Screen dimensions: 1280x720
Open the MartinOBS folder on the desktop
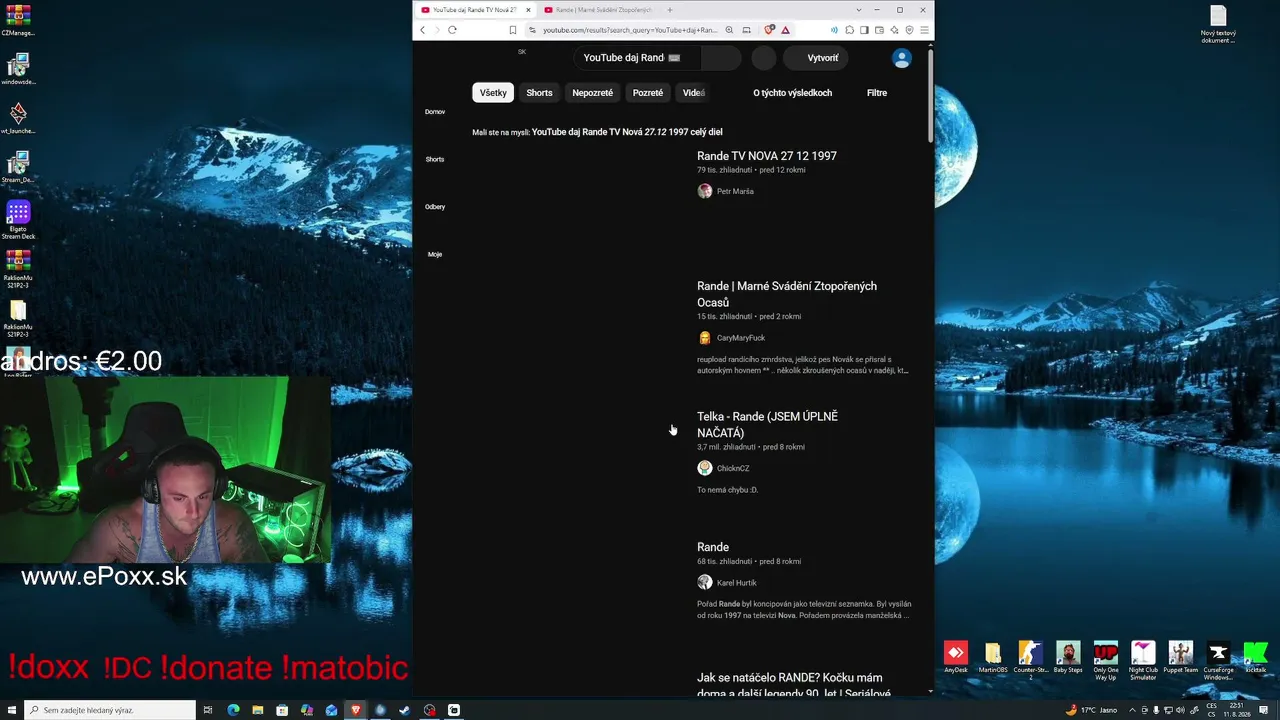coord(993,657)
